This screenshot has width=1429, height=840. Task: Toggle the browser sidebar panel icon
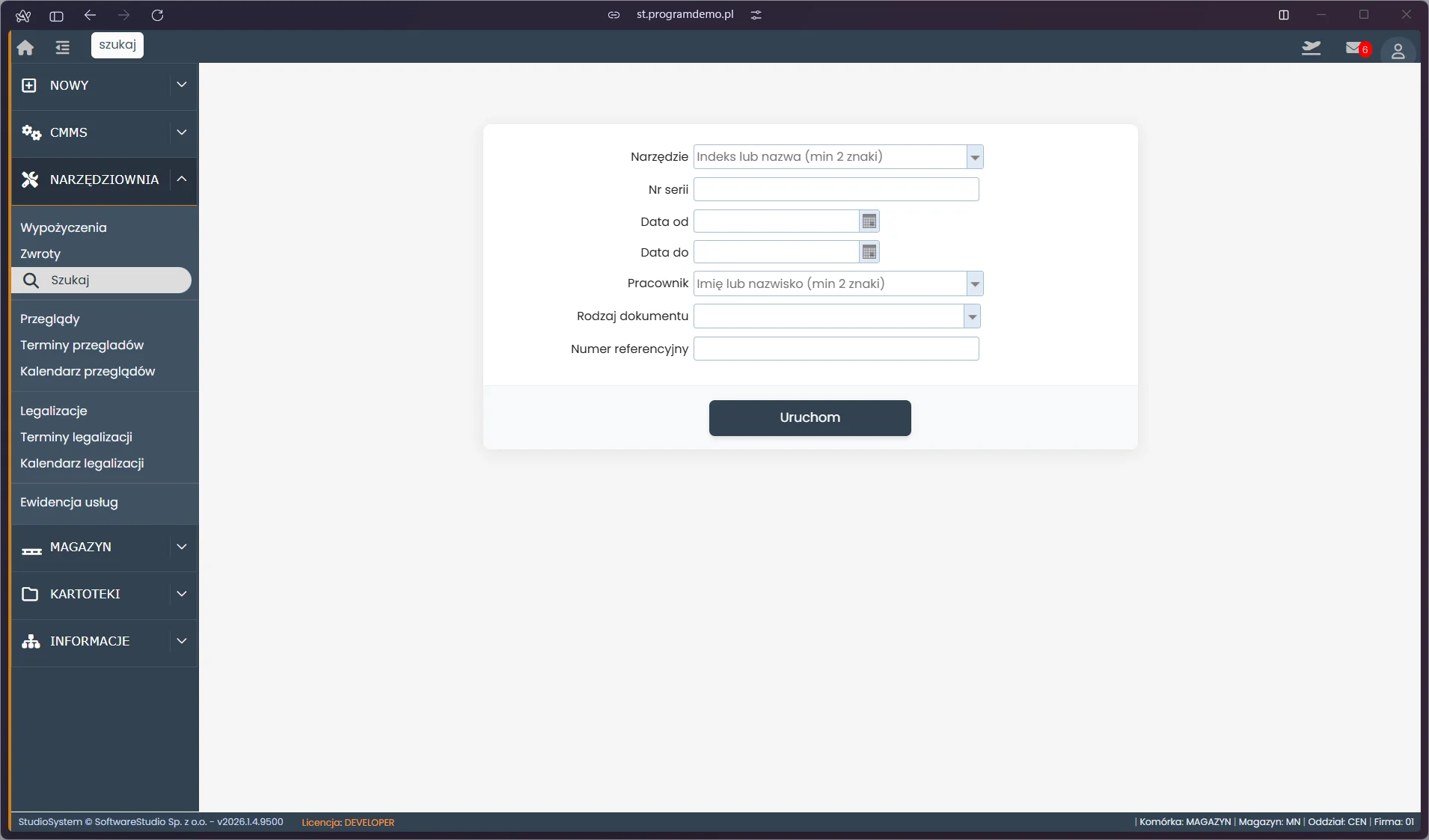pos(56,16)
